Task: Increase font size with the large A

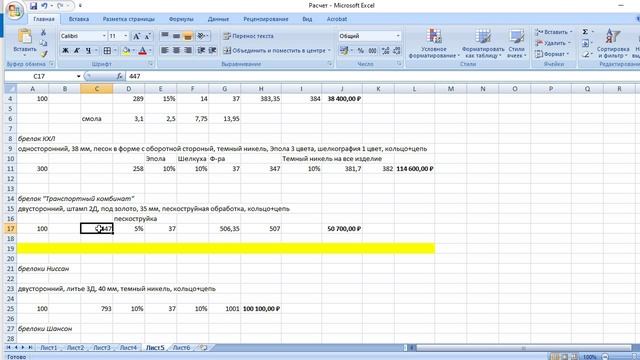Action: [137, 36]
